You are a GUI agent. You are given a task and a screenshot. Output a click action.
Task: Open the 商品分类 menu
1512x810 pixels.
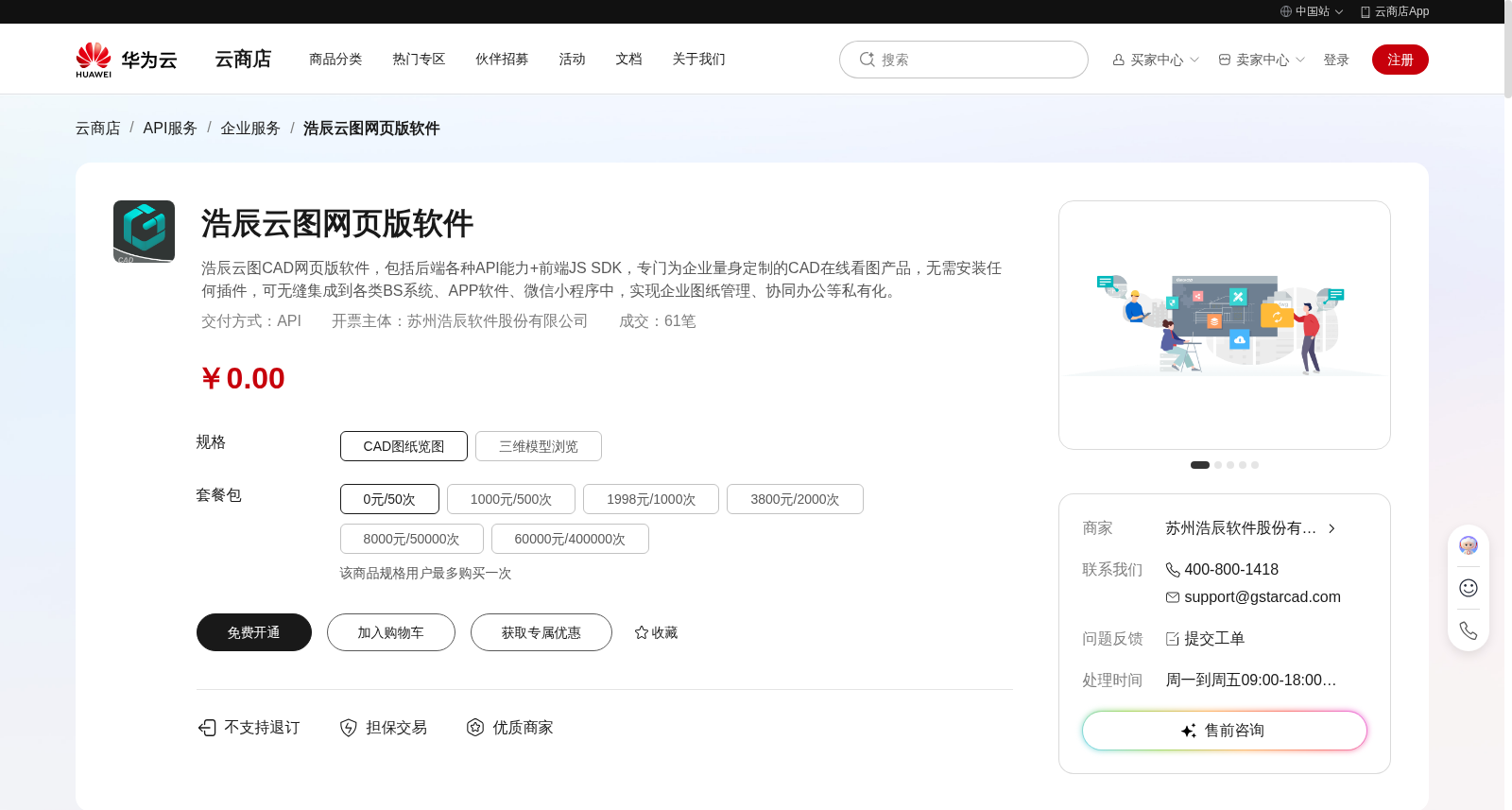coord(335,59)
